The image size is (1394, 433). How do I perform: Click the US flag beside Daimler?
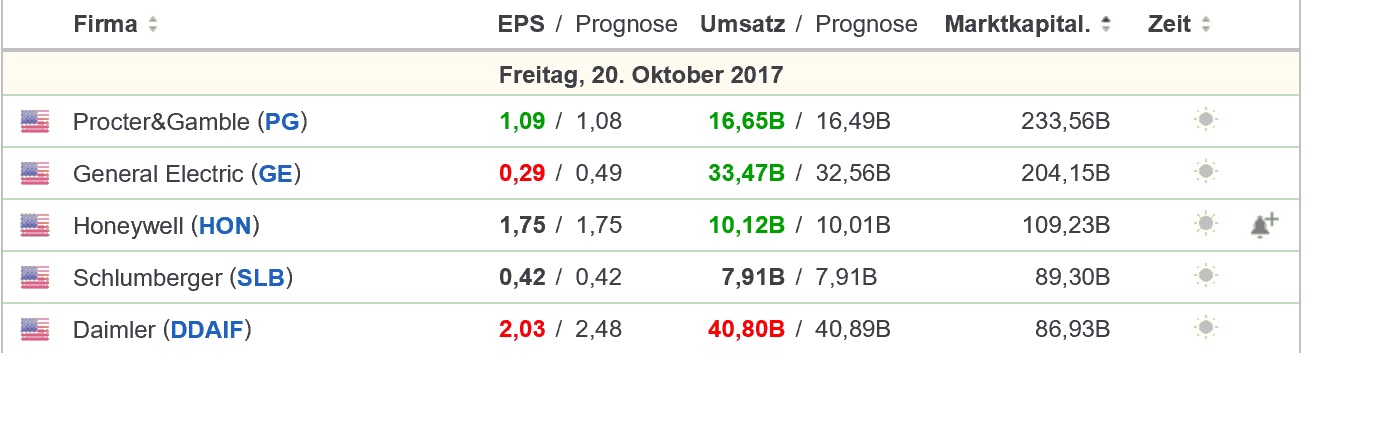(x=35, y=328)
